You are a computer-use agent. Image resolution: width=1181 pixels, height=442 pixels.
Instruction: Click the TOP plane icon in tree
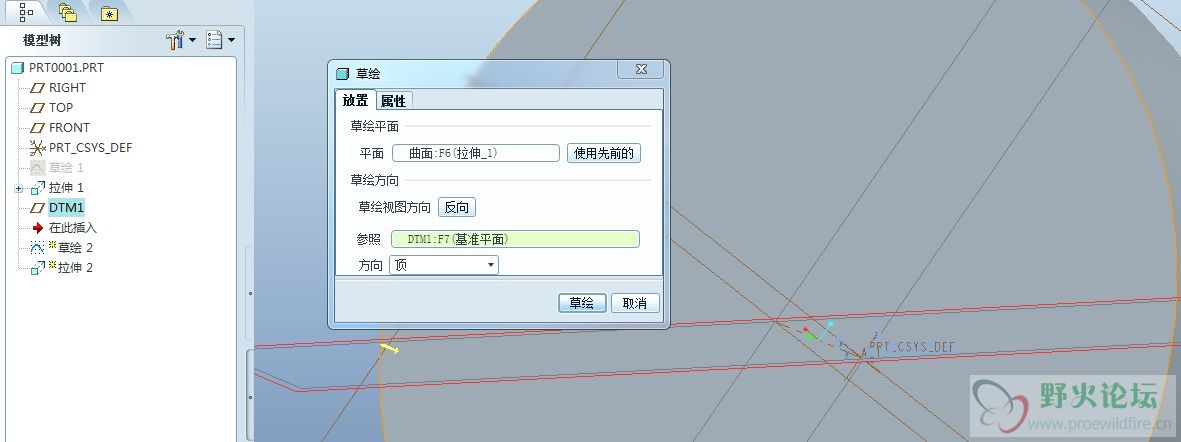tap(38, 108)
